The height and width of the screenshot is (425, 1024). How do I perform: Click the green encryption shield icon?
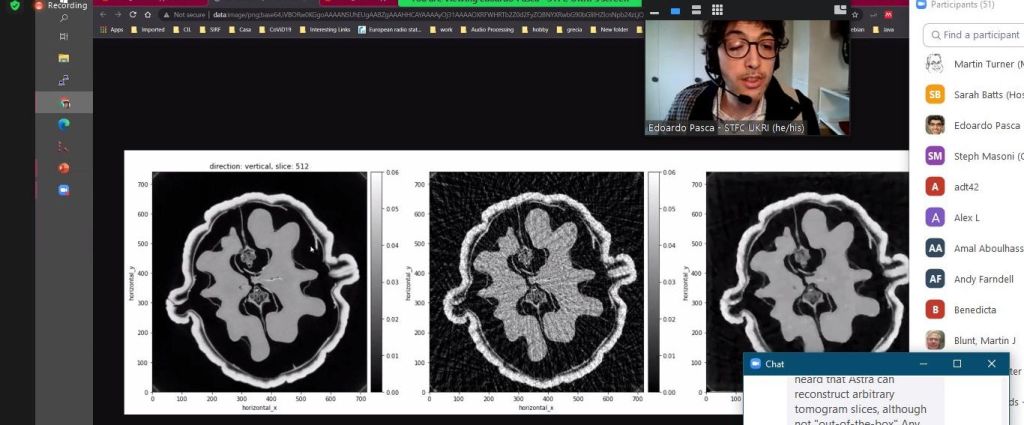14,6
